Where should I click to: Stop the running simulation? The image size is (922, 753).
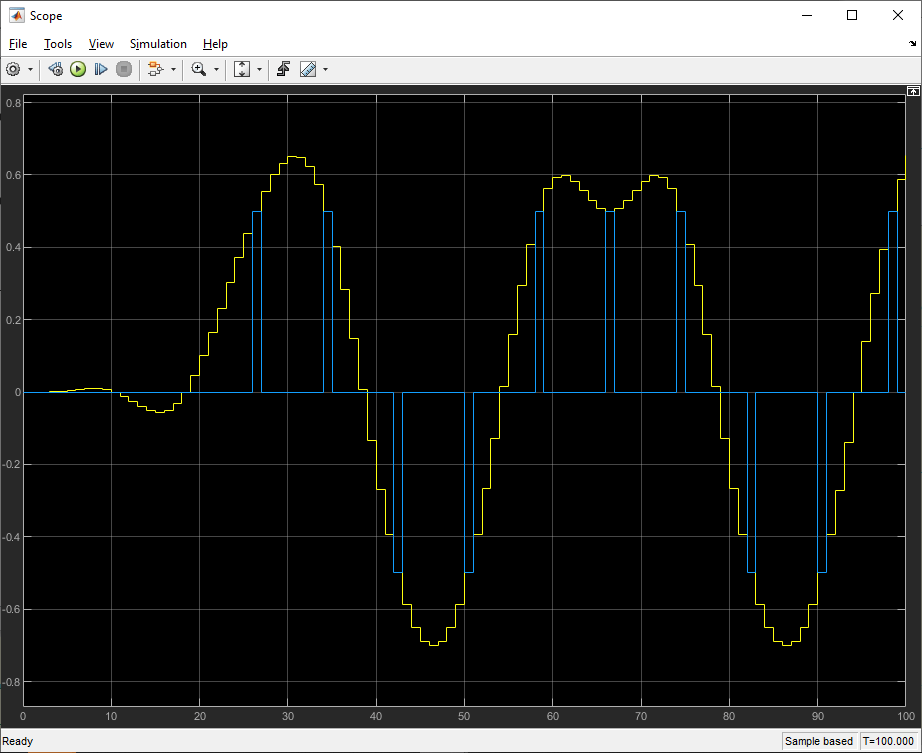[x=123, y=69]
